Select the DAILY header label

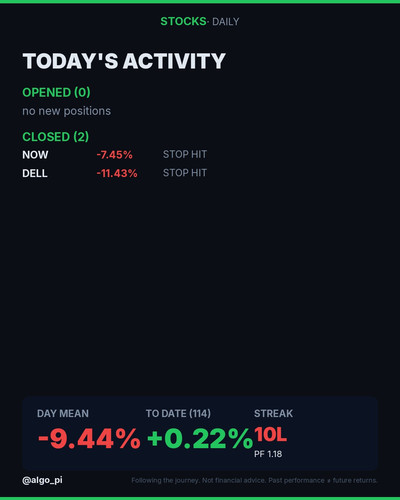[x=226, y=22]
